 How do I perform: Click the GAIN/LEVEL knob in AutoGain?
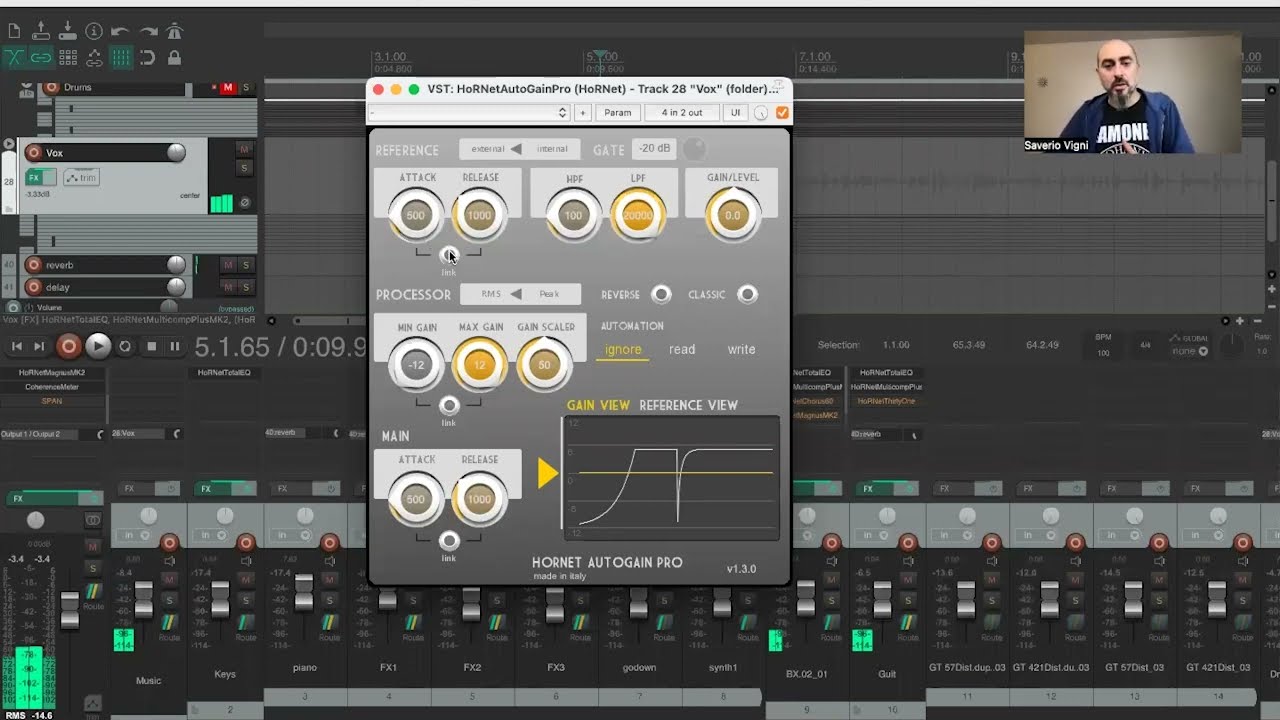tap(732, 215)
